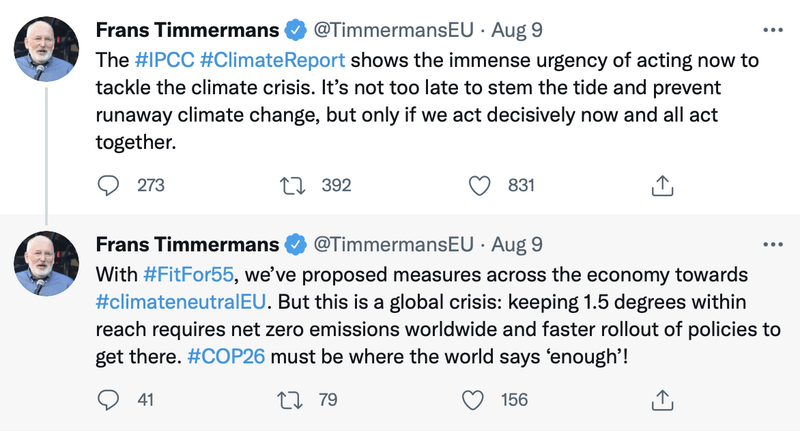Open the #climateneutralEU hashtag

pos(181,302)
